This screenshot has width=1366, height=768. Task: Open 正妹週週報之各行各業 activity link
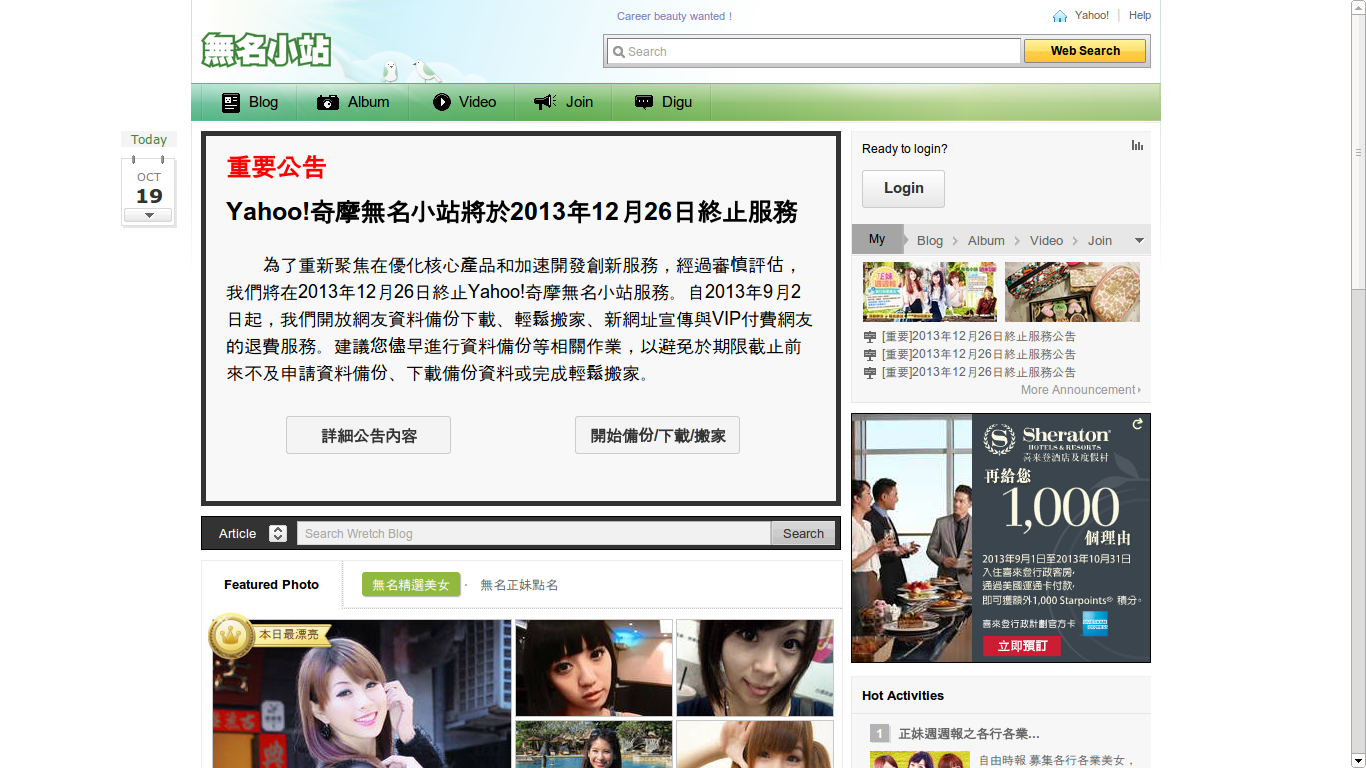969,734
